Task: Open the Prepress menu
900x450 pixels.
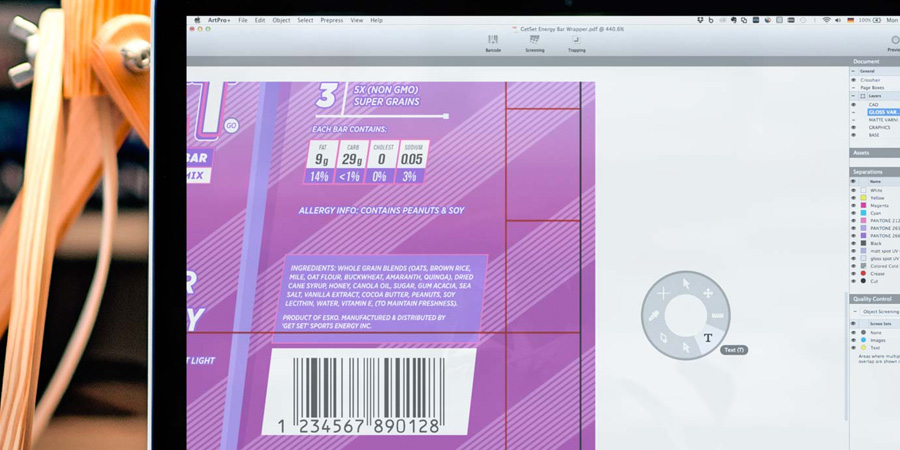Action: tap(332, 20)
